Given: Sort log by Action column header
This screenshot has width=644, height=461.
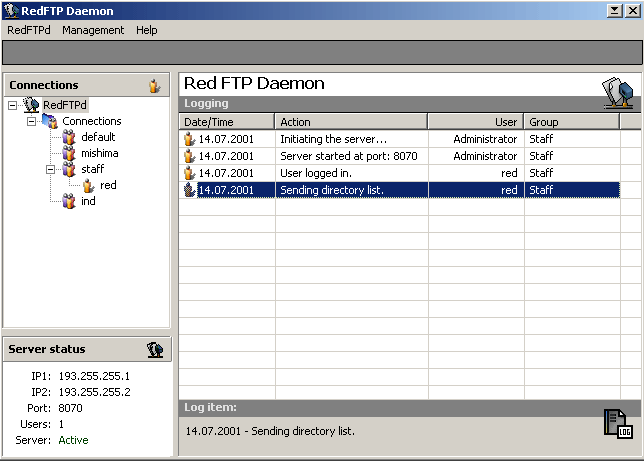Looking at the screenshot, I should (350, 122).
